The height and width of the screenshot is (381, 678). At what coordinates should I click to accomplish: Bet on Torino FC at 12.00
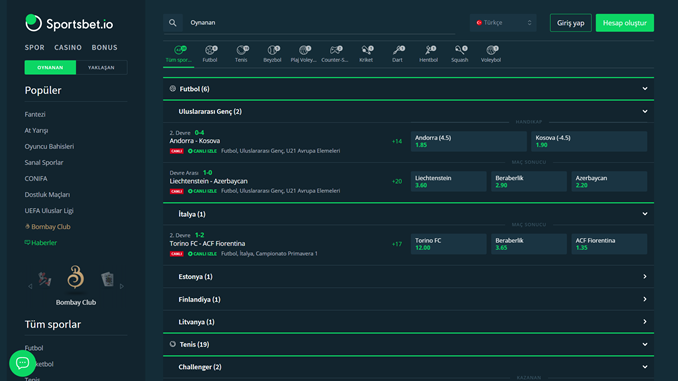448,244
